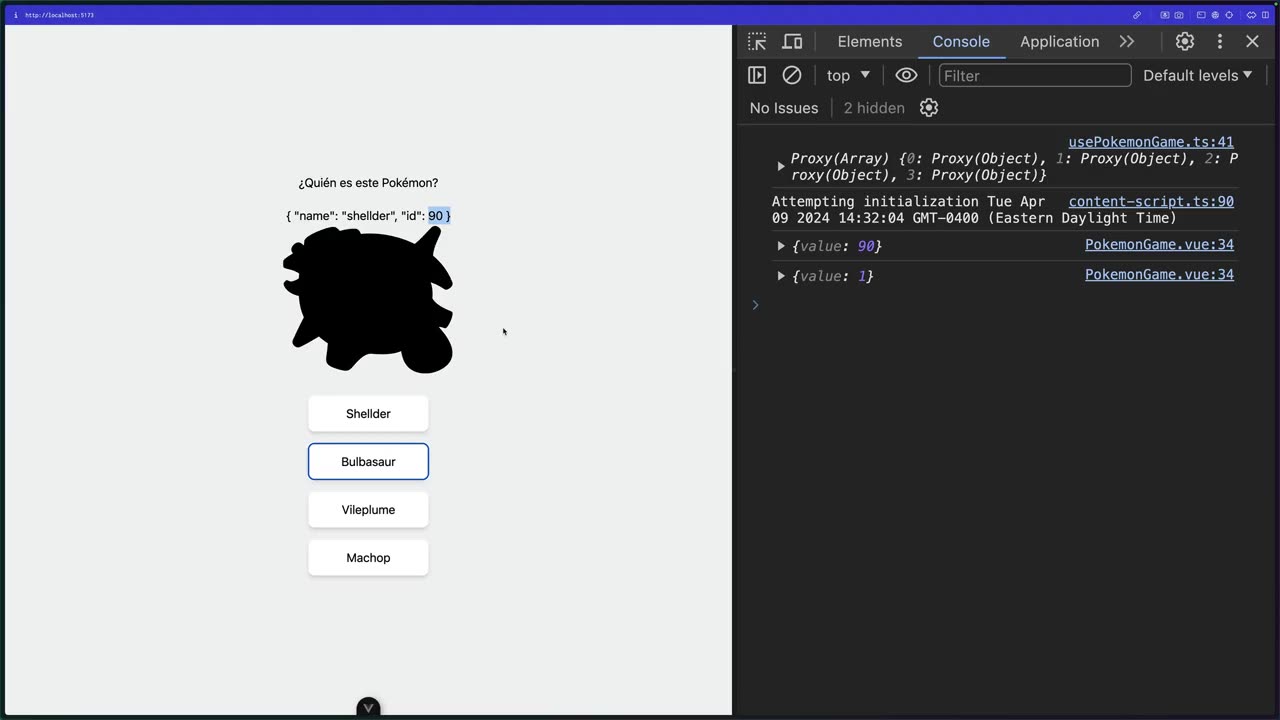The image size is (1280, 720).
Task: Click the Pokémon silhouette image
Action: click(x=368, y=300)
